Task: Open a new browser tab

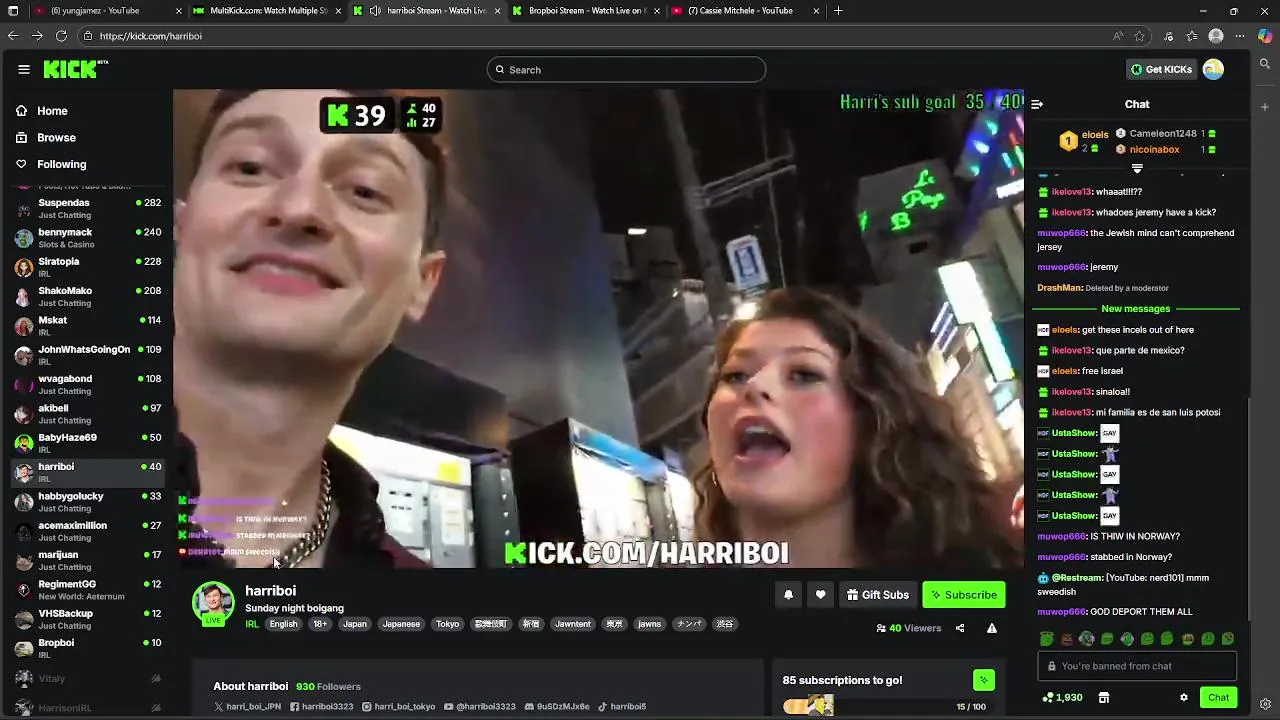Action: coord(838,11)
